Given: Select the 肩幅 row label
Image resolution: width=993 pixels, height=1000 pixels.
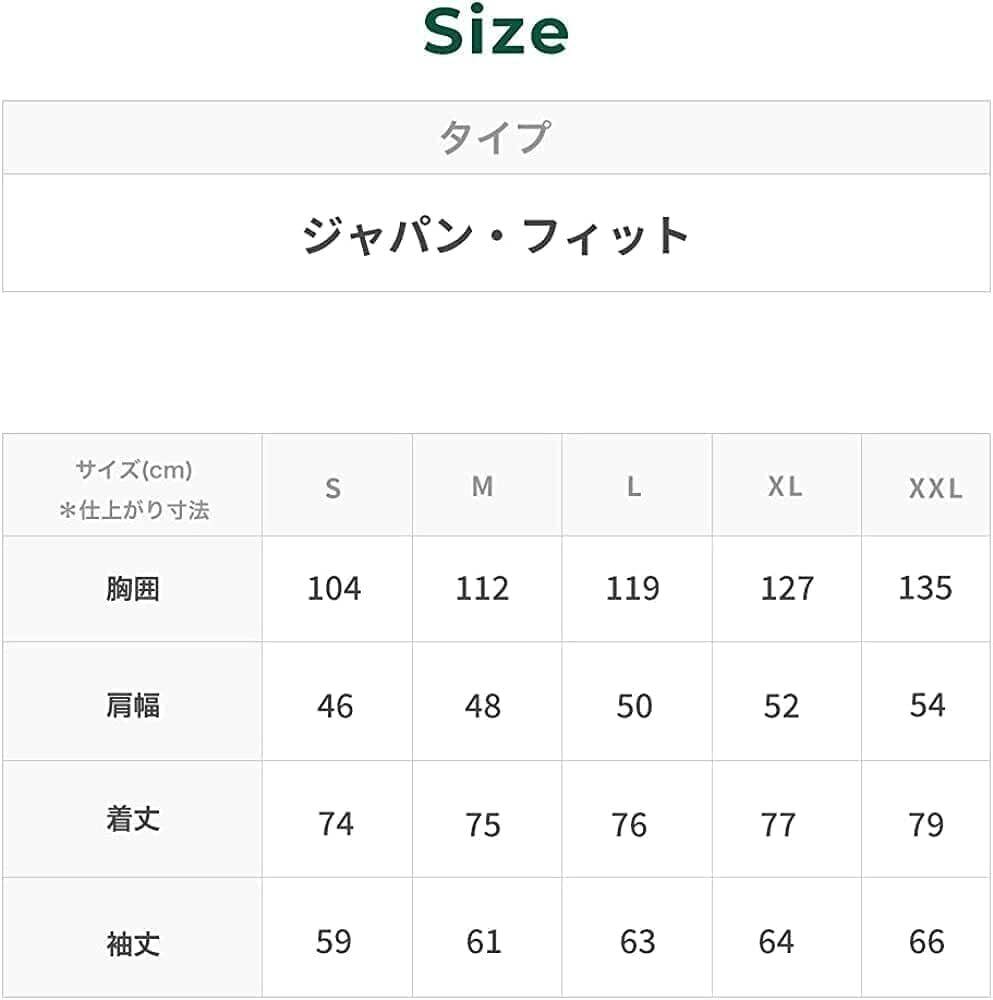Looking at the screenshot, I should pos(133,706).
